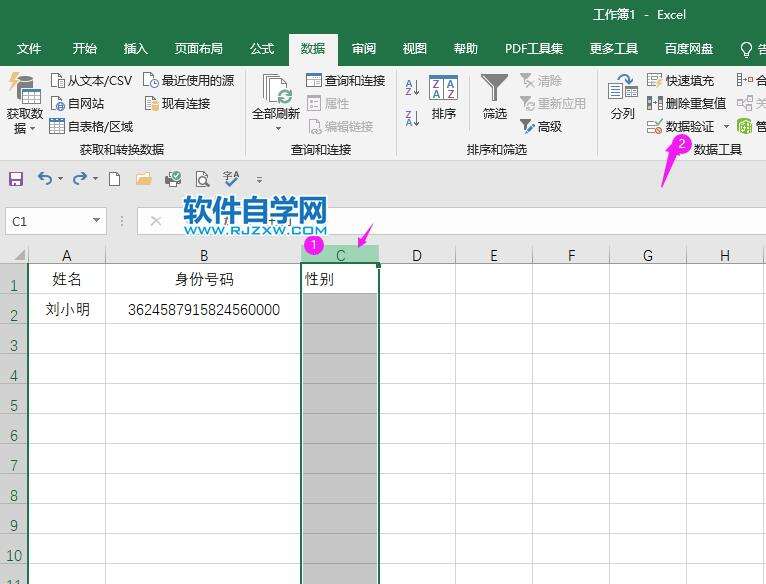Click the 清除 filter button
The width and height of the screenshot is (766, 584).
point(541,80)
